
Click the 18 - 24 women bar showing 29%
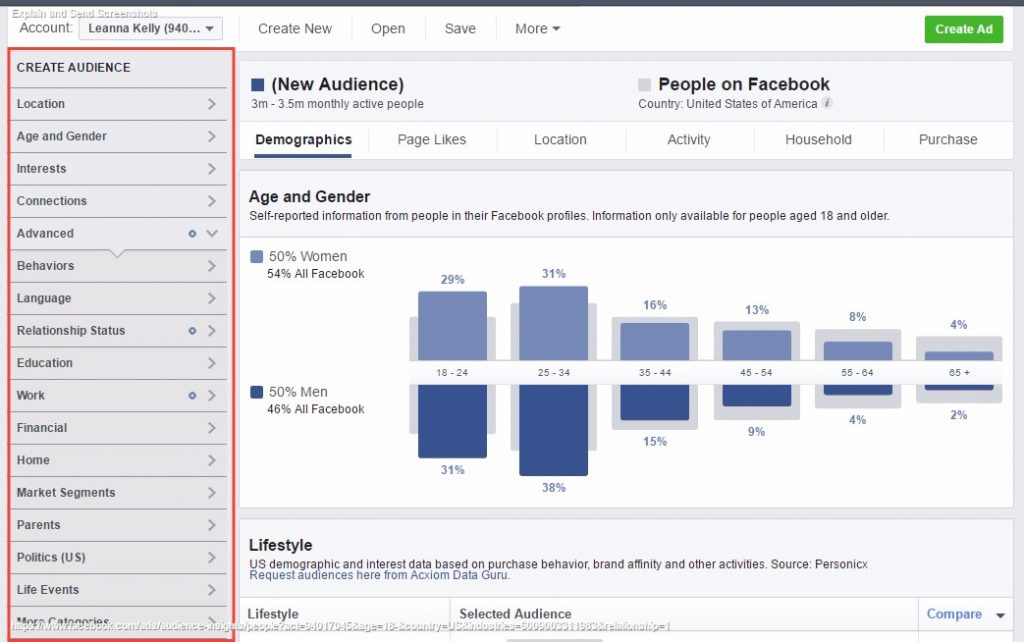coord(452,326)
